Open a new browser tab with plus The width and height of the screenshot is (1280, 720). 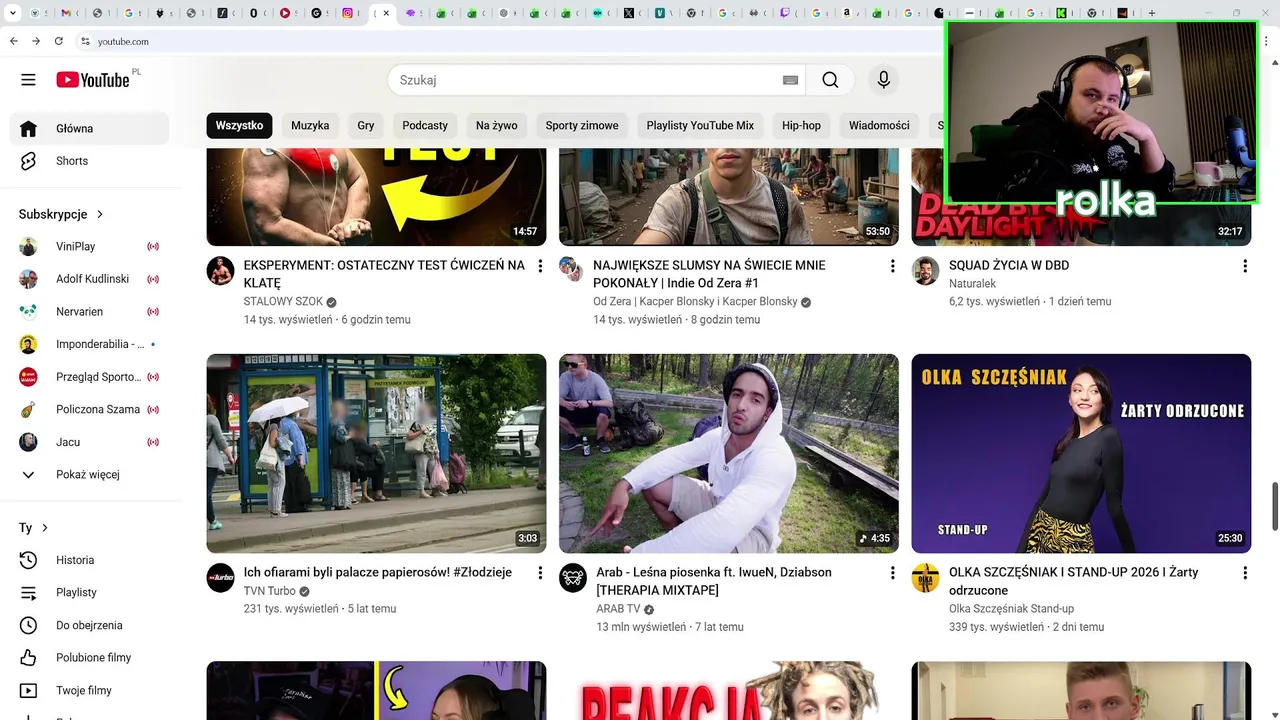(1152, 13)
